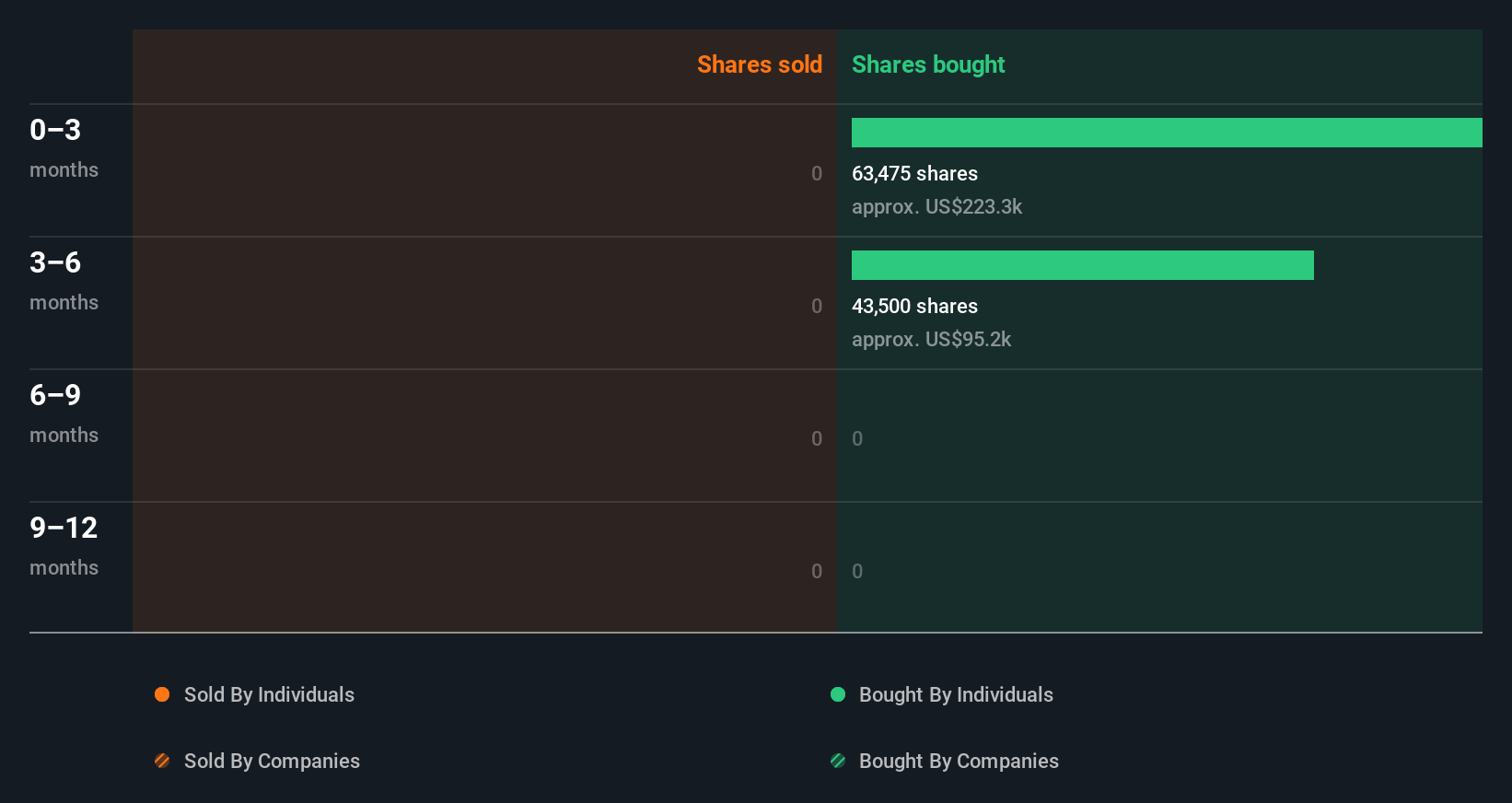Click the 63,475 shares label
1512x803 pixels.
tap(914, 173)
